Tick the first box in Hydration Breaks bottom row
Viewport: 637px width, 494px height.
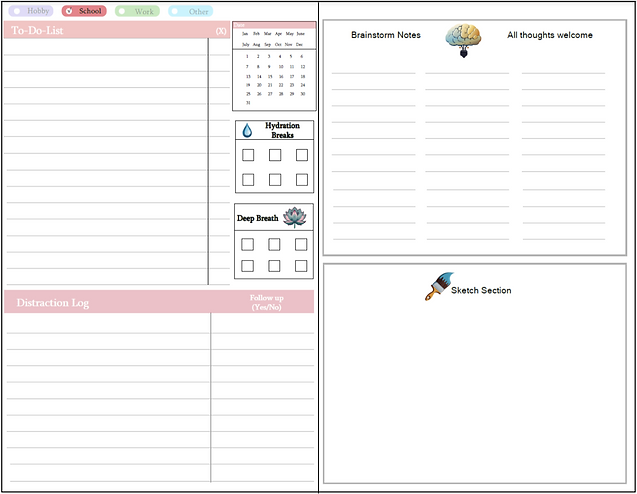[x=248, y=180]
